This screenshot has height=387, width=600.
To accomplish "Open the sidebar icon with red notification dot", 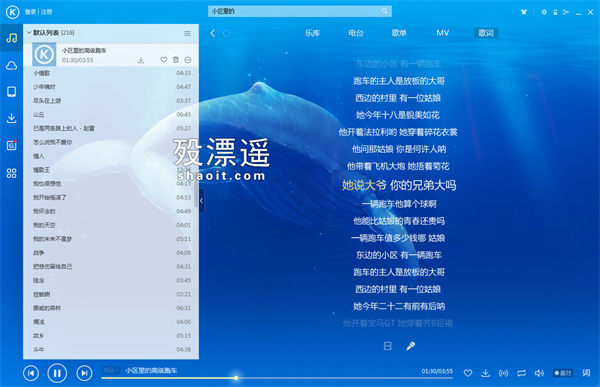I will click(x=11, y=145).
